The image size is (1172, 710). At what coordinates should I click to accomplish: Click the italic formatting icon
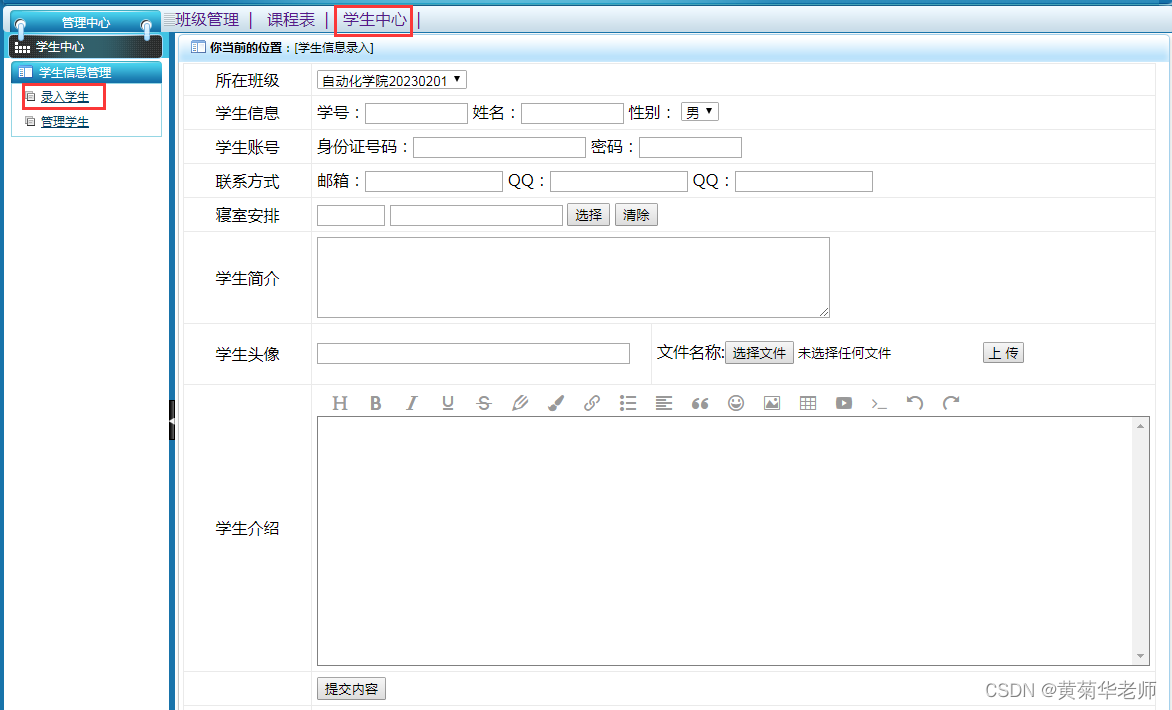(x=412, y=403)
